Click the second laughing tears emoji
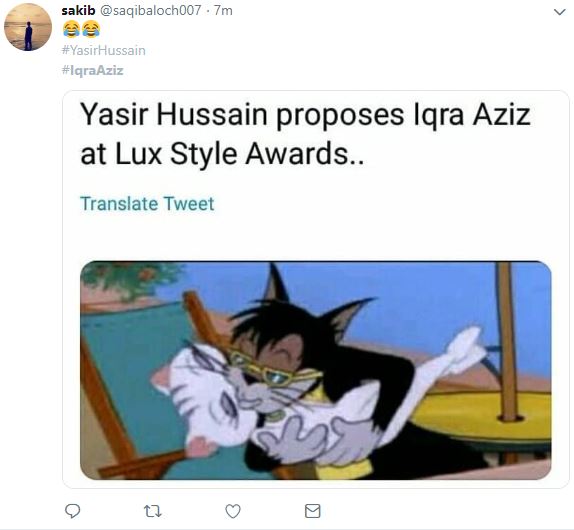 (91, 29)
